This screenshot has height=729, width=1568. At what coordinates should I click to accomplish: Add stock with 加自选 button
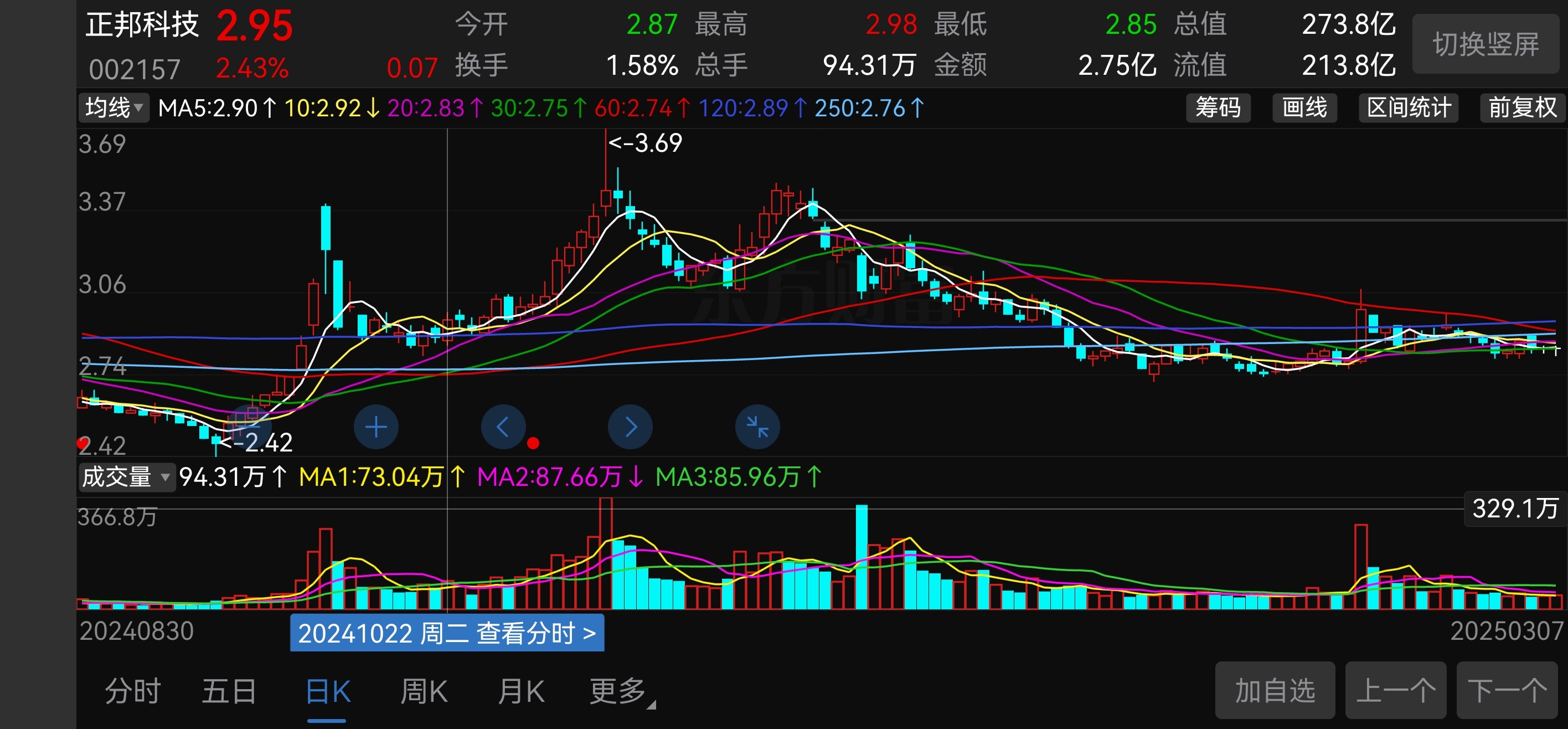1275,691
